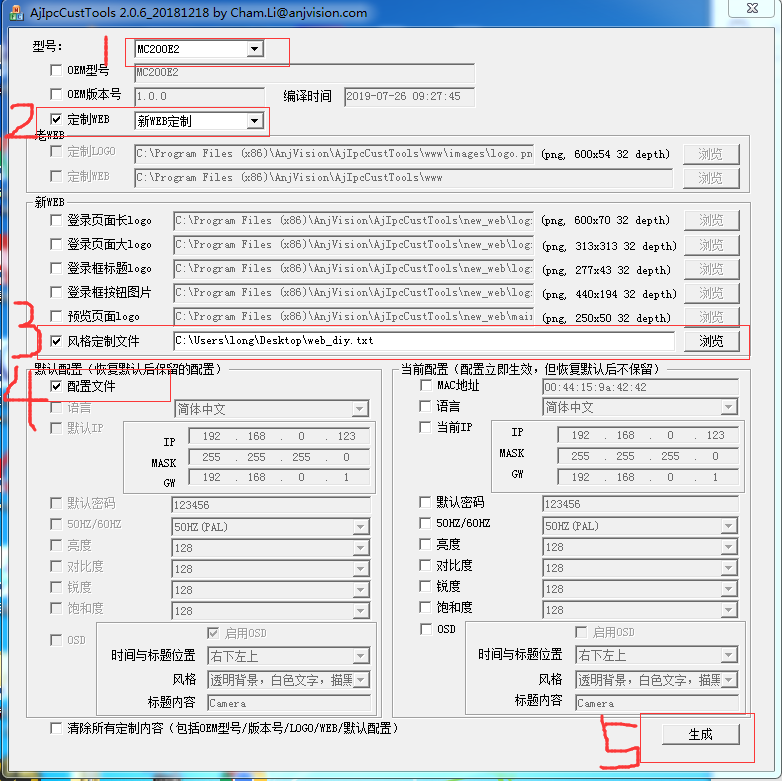
Task: Click the web_diy.txt file path field
Action: [422, 341]
